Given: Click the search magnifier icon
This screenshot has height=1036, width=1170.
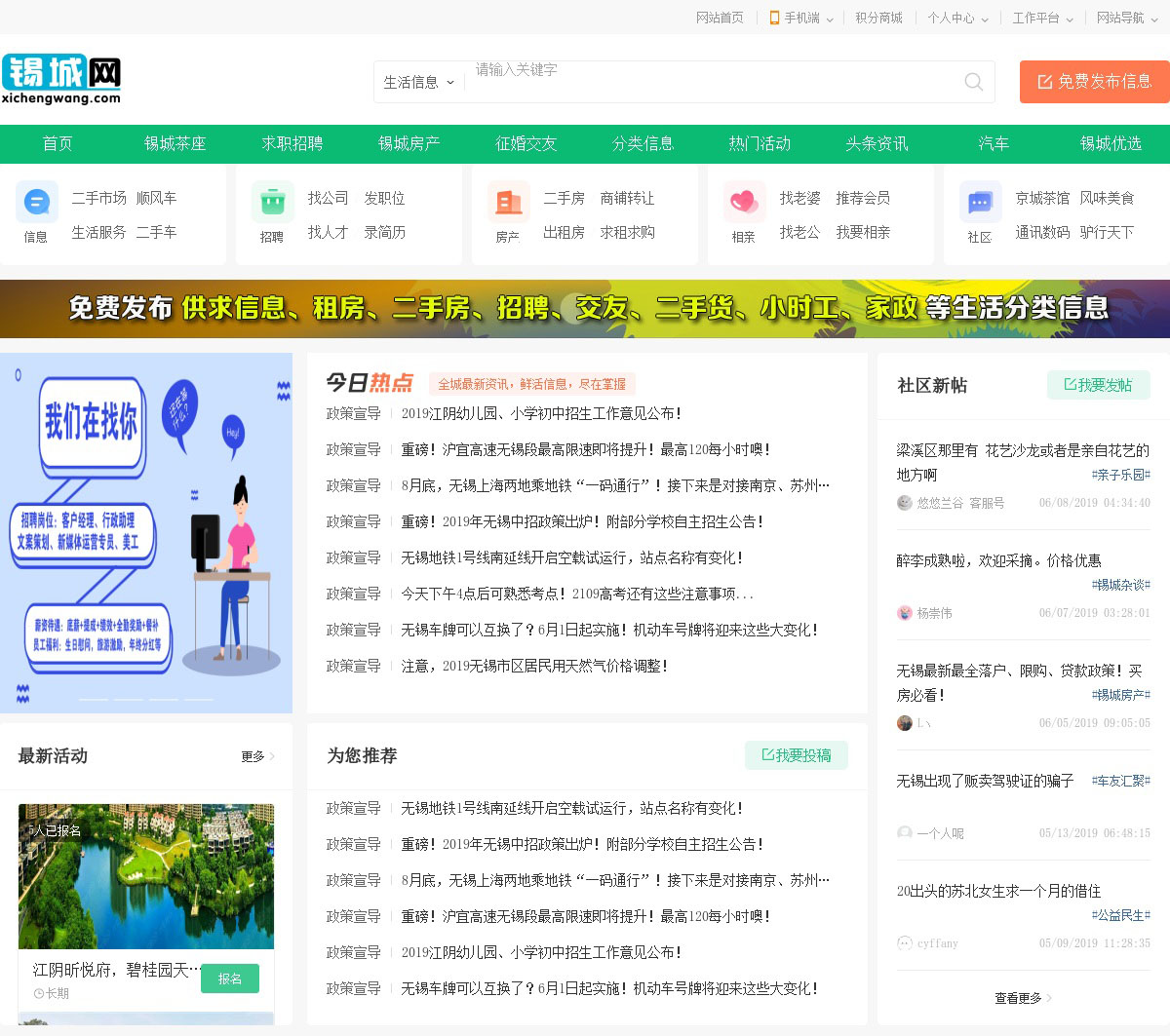Looking at the screenshot, I should click(x=973, y=82).
